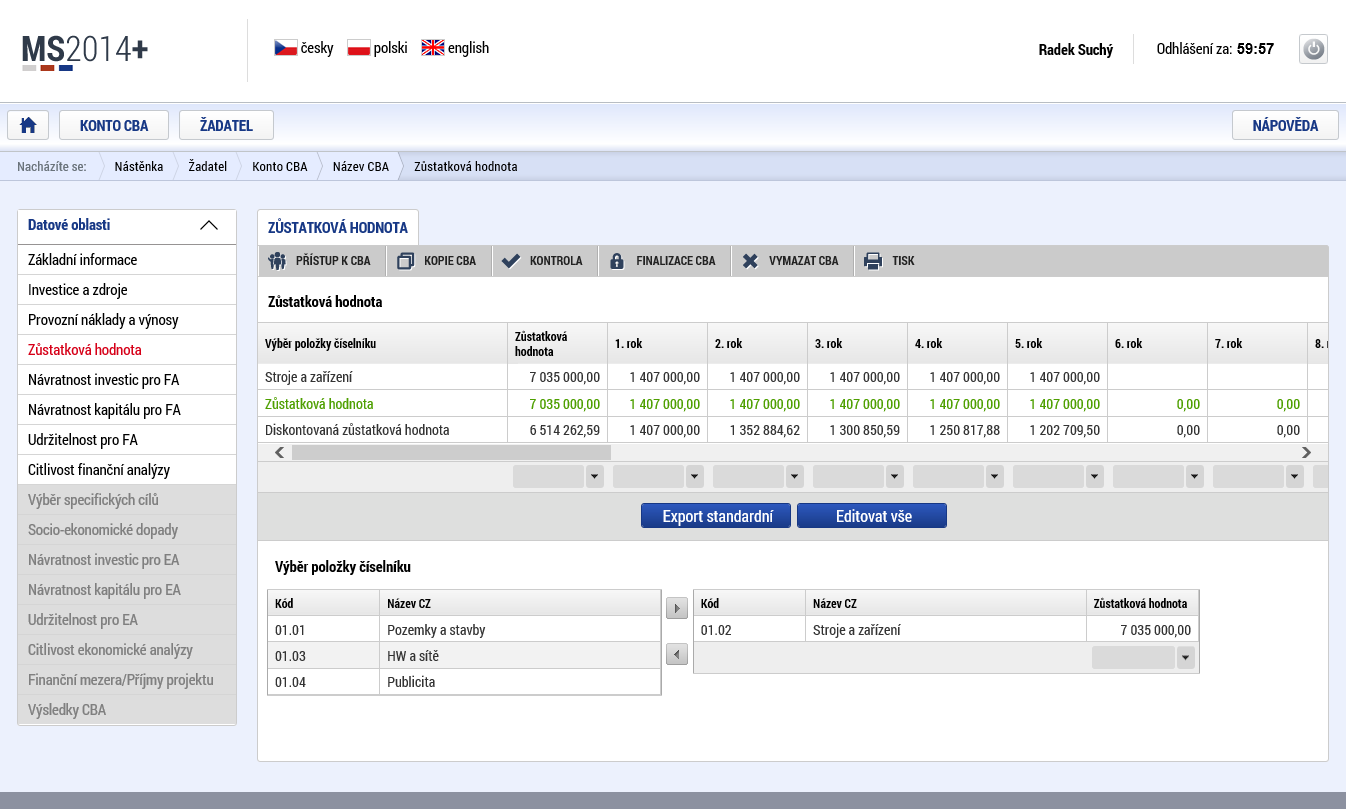Go to the home page icon
This screenshot has width=1346, height=809.
tap(28, 125)
